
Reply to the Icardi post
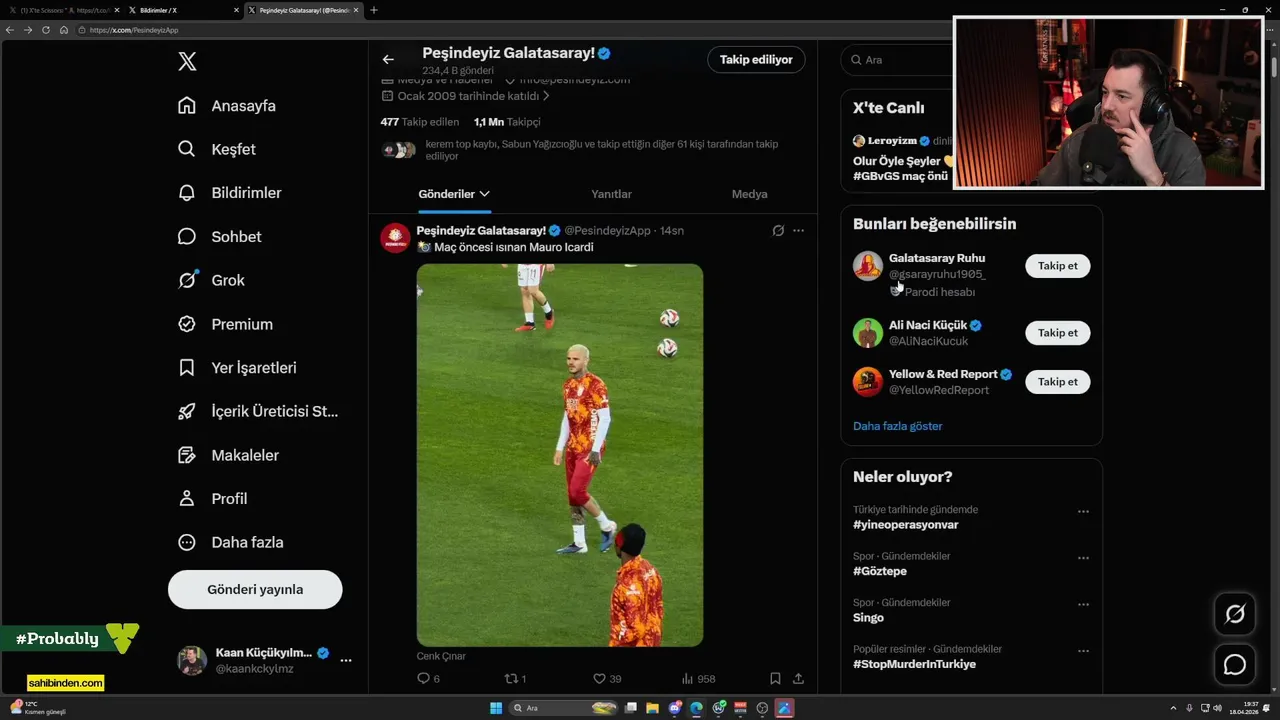pyautogui.click(x=423, y=678)
